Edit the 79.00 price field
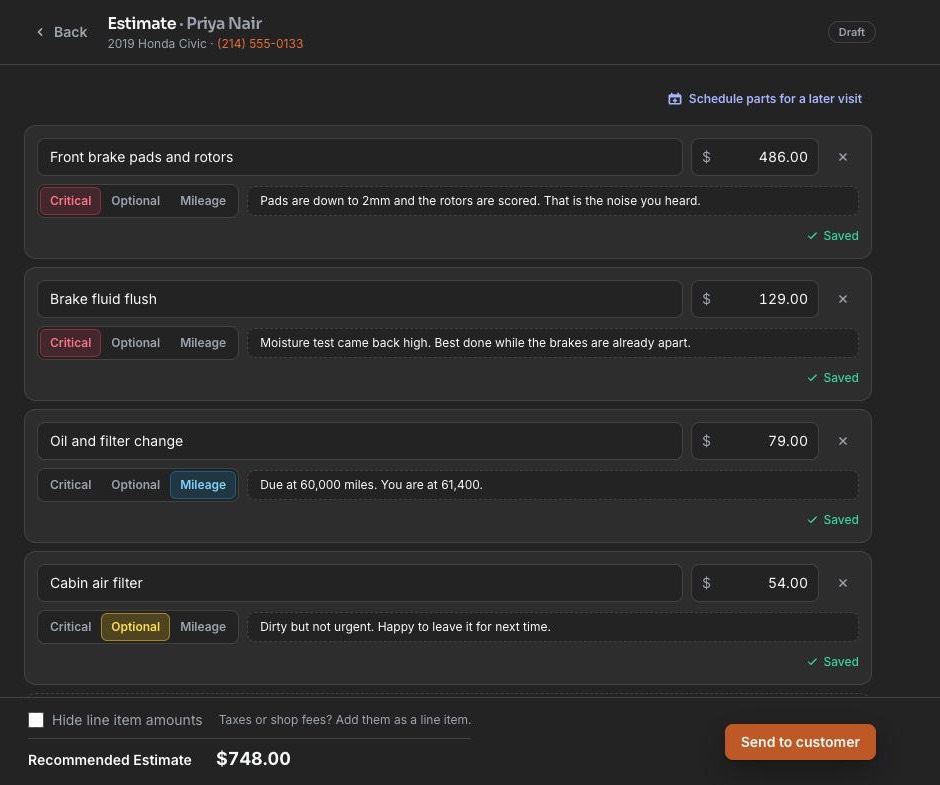The width and height of the screenshot is (940, 785). (x=755, y=441)
